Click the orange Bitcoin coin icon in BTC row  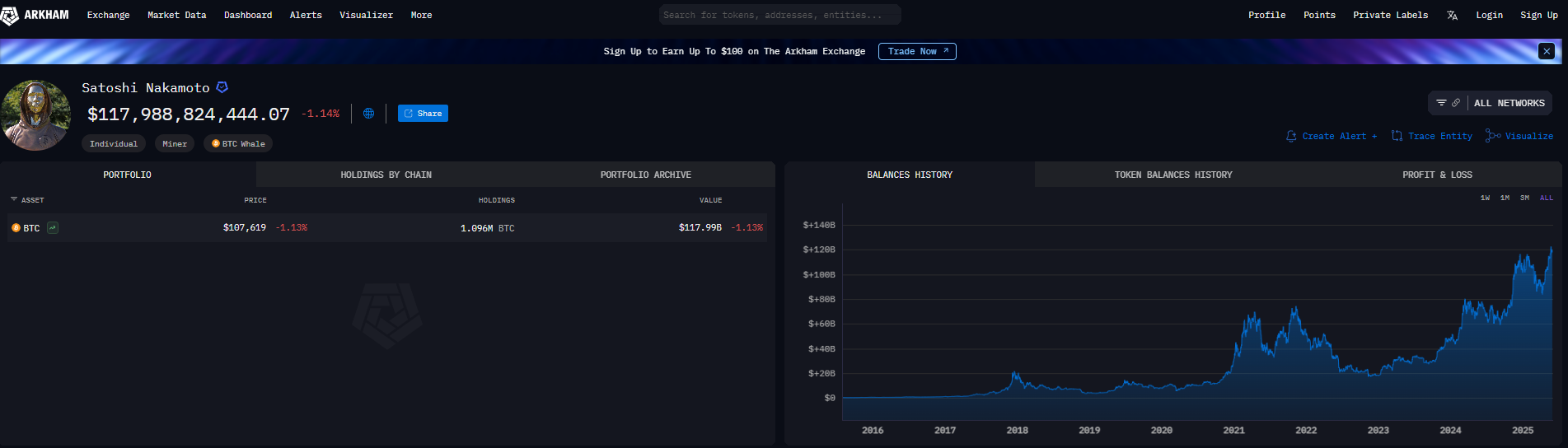click(16, 228)
